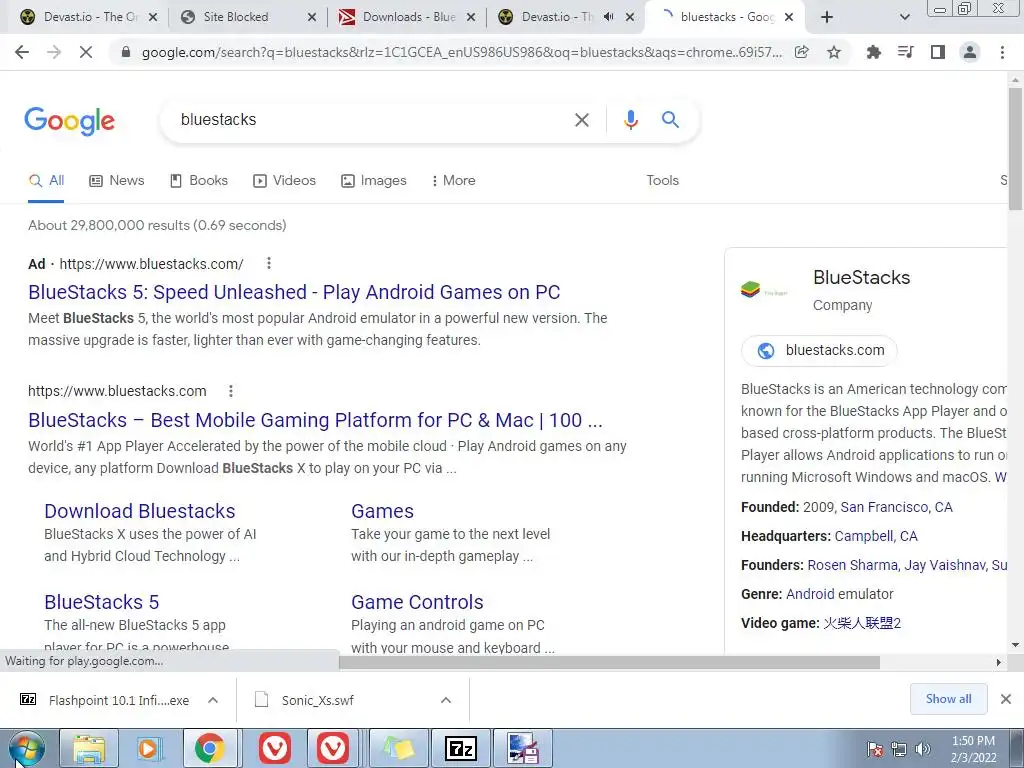
Task: Open the search Tools button
Action: click(662, 180)
